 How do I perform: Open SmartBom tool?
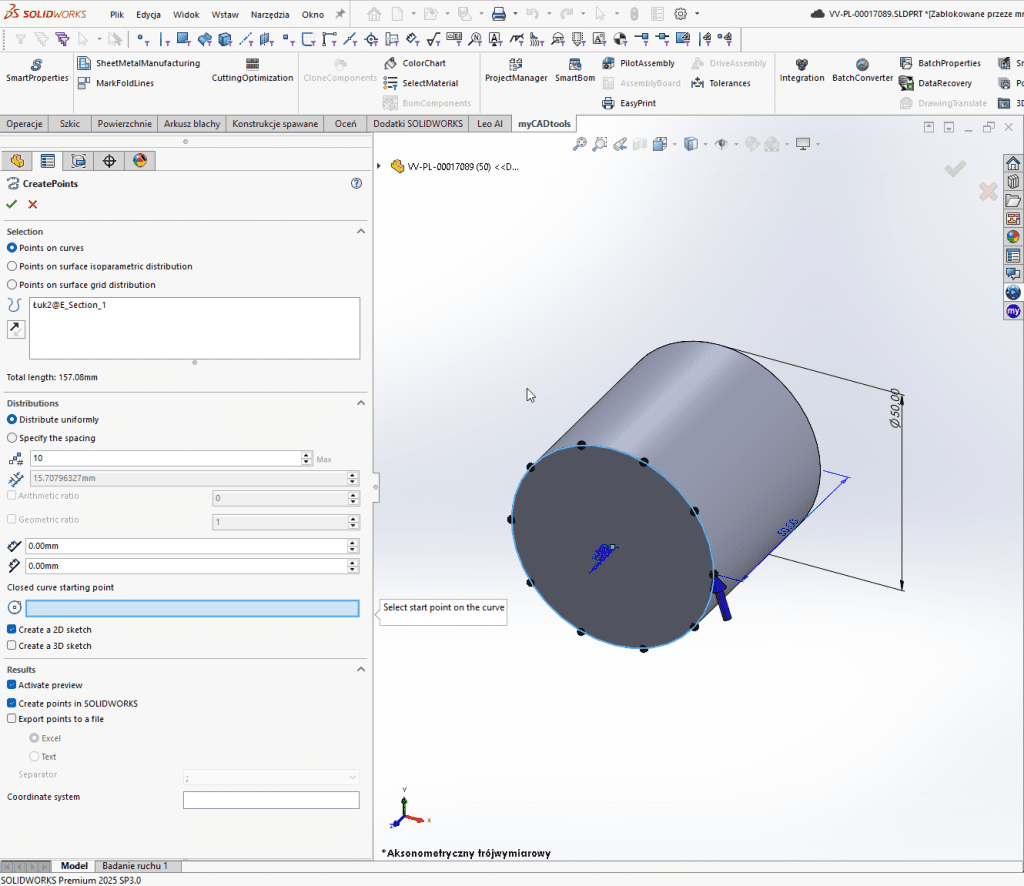click(575, 71)
